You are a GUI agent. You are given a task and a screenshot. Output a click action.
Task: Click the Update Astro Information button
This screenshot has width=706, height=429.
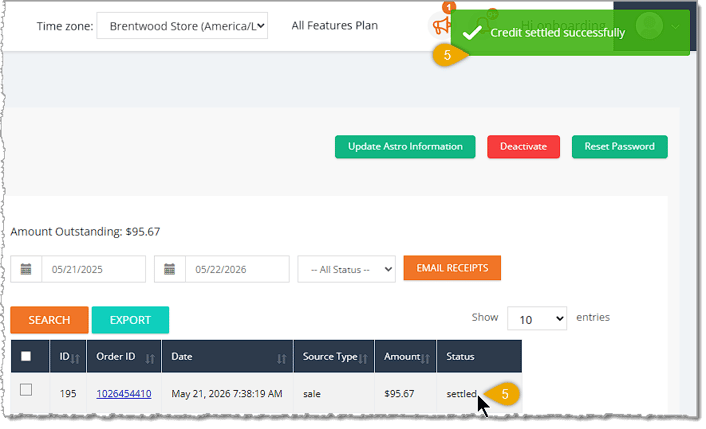tap(405, 147)
